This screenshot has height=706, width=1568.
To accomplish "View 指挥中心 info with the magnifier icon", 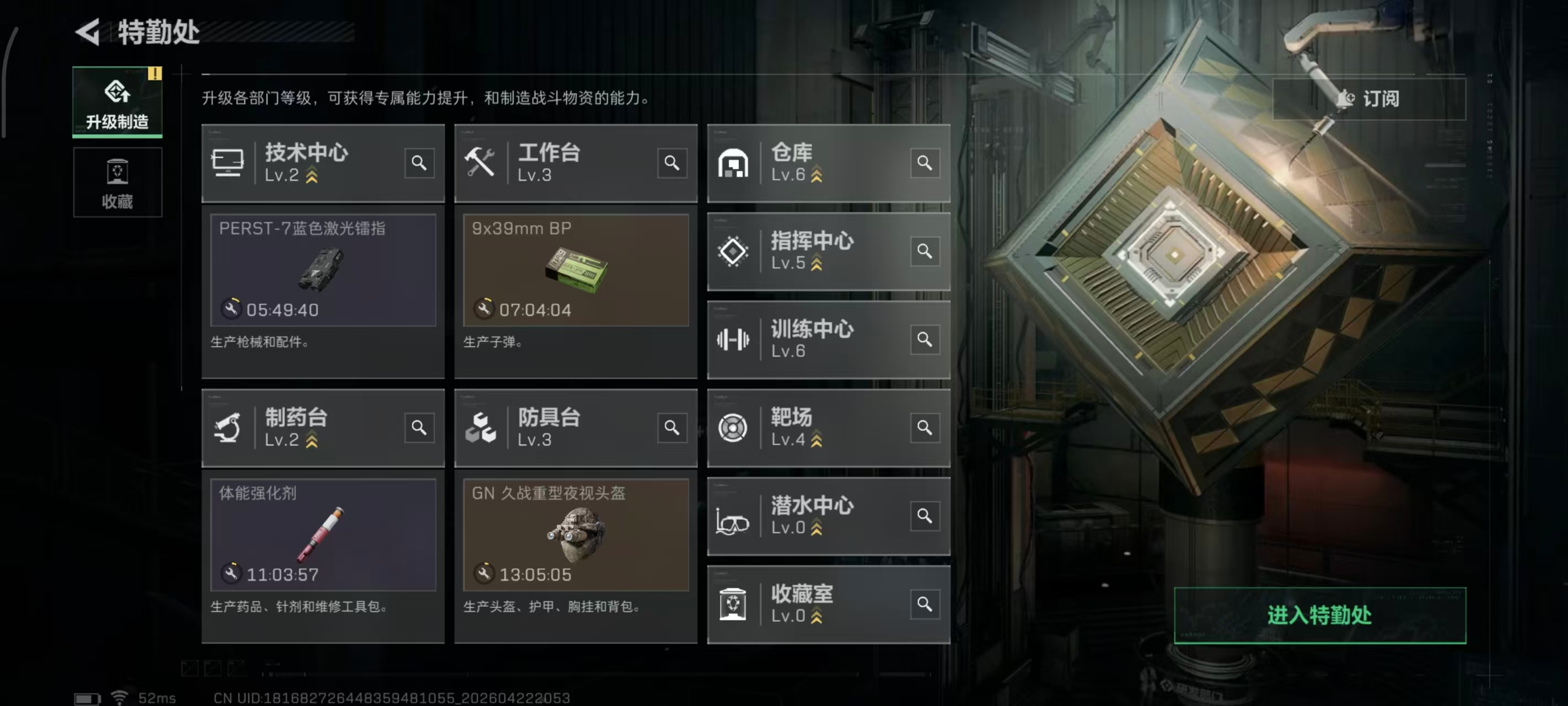I will pos(924,251).
